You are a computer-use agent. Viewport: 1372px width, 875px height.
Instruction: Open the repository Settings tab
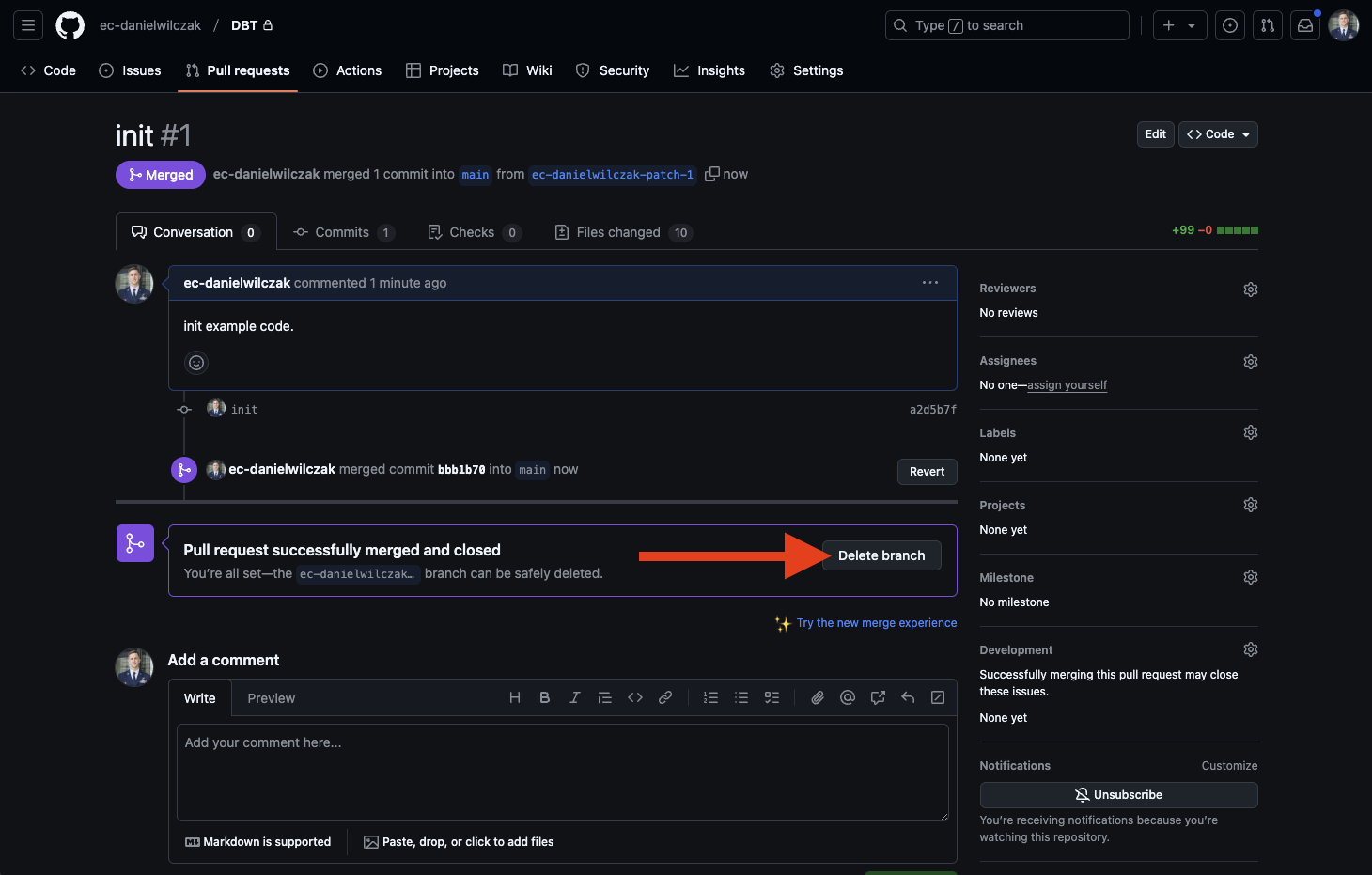(x=806, y=70)
